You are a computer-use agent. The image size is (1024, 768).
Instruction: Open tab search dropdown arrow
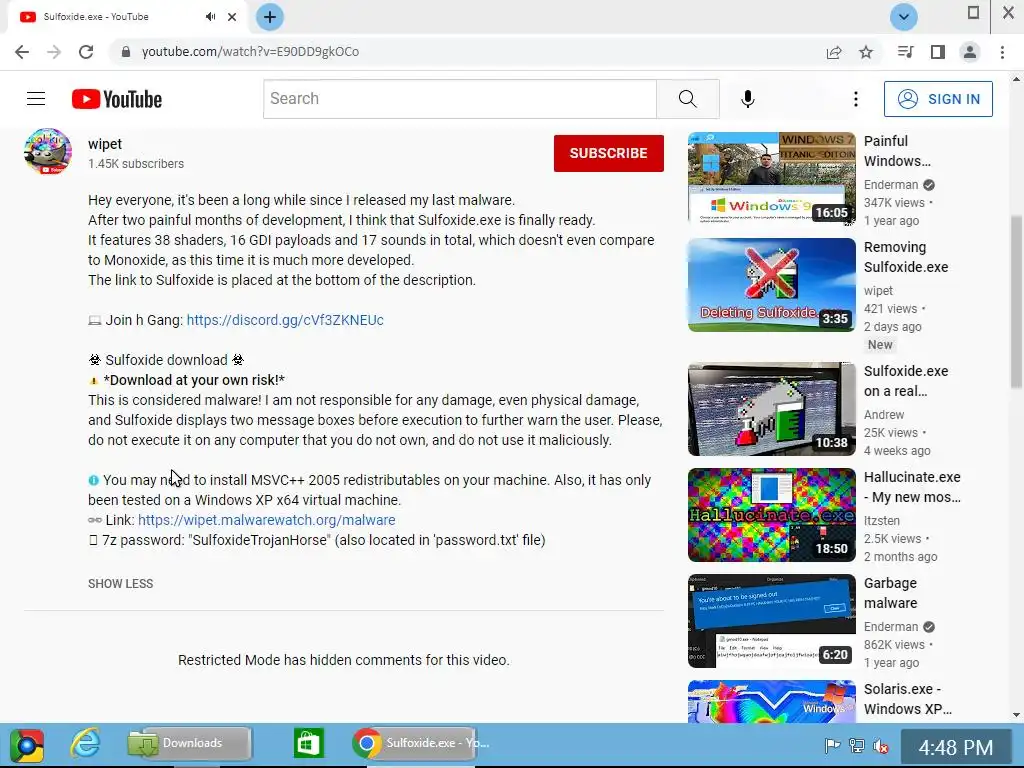(904, 17)
